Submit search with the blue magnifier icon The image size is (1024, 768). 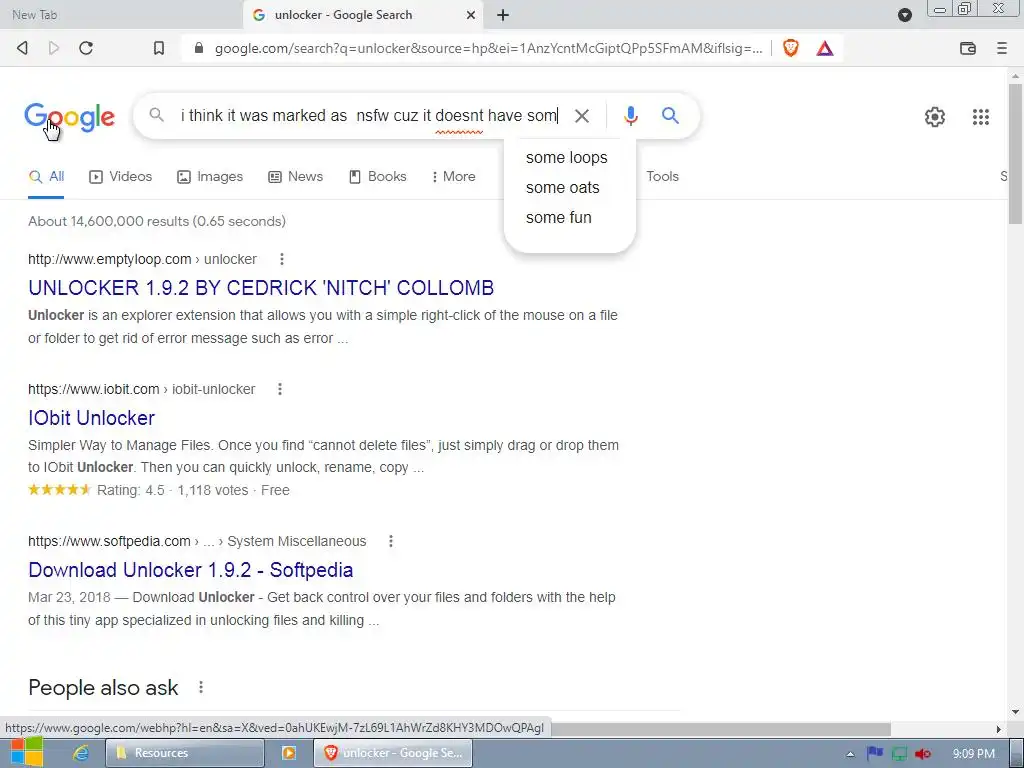(670, 116)
